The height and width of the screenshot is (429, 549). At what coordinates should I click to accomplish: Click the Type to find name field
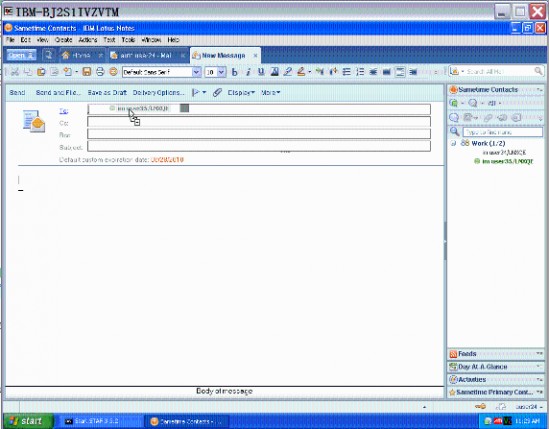click(502, 132)
